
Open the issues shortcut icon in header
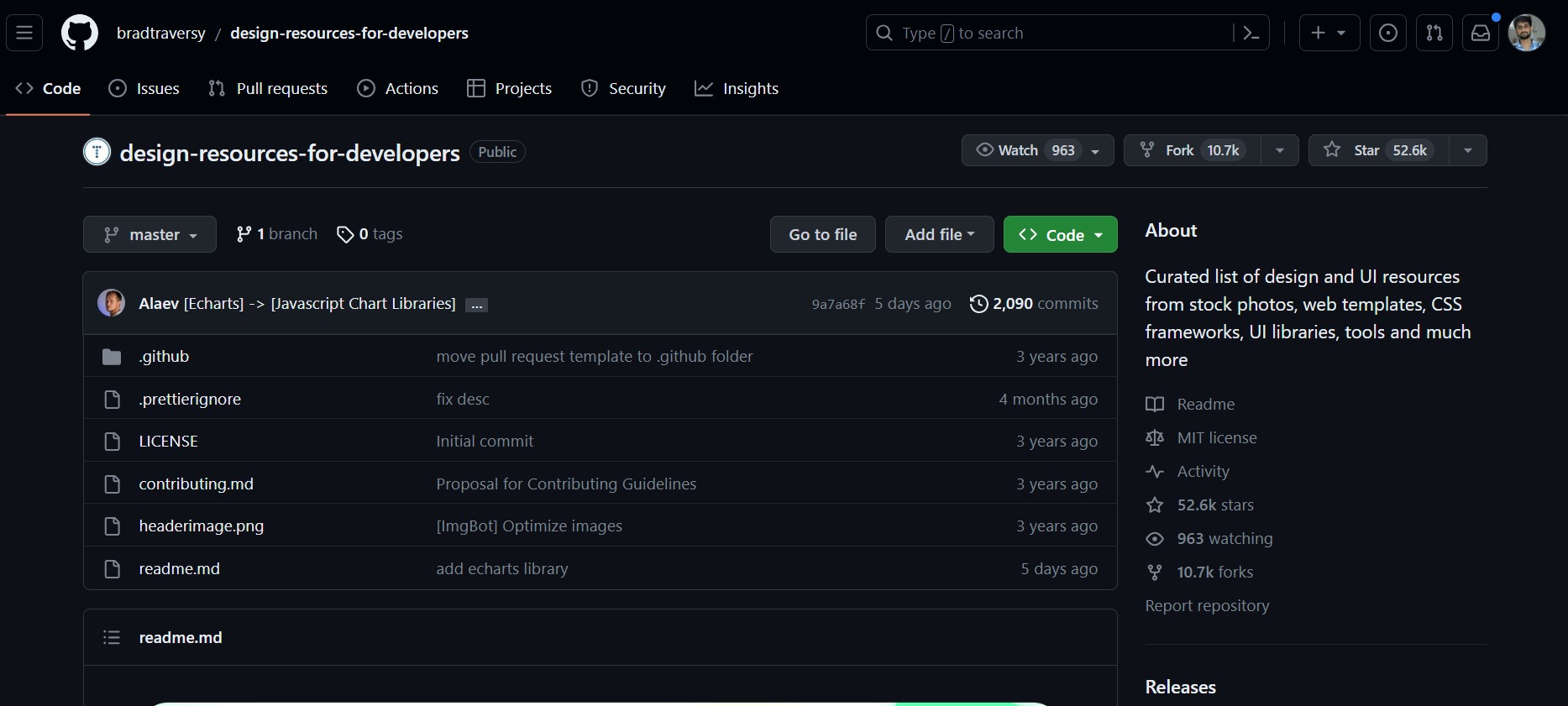tap(1388, 33)
